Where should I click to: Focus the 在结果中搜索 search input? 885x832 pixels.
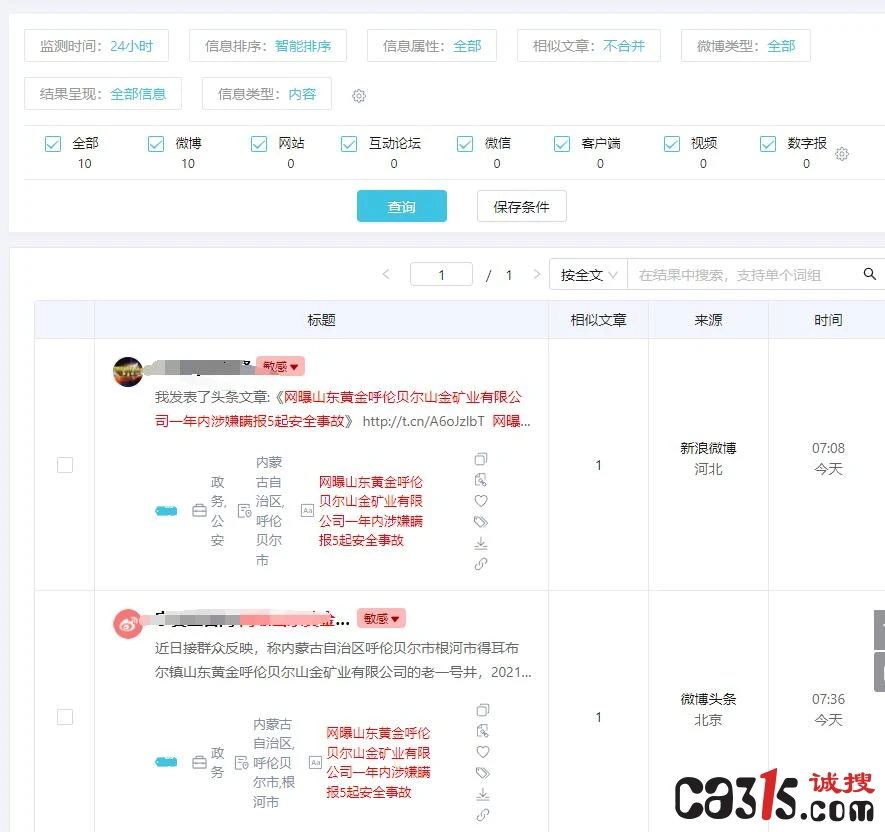(742, 275)
